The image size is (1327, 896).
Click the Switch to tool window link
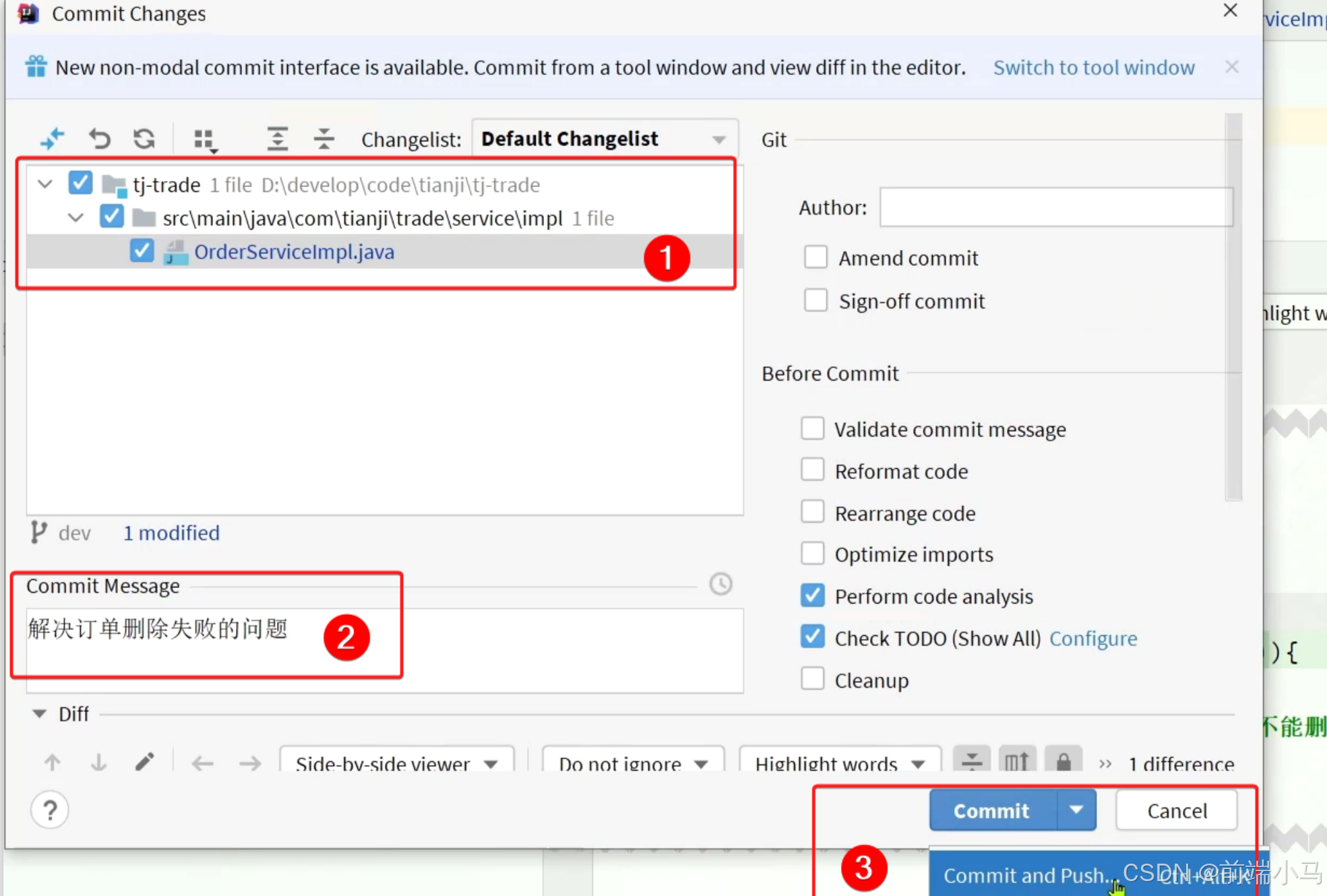tap(1093, 67)
